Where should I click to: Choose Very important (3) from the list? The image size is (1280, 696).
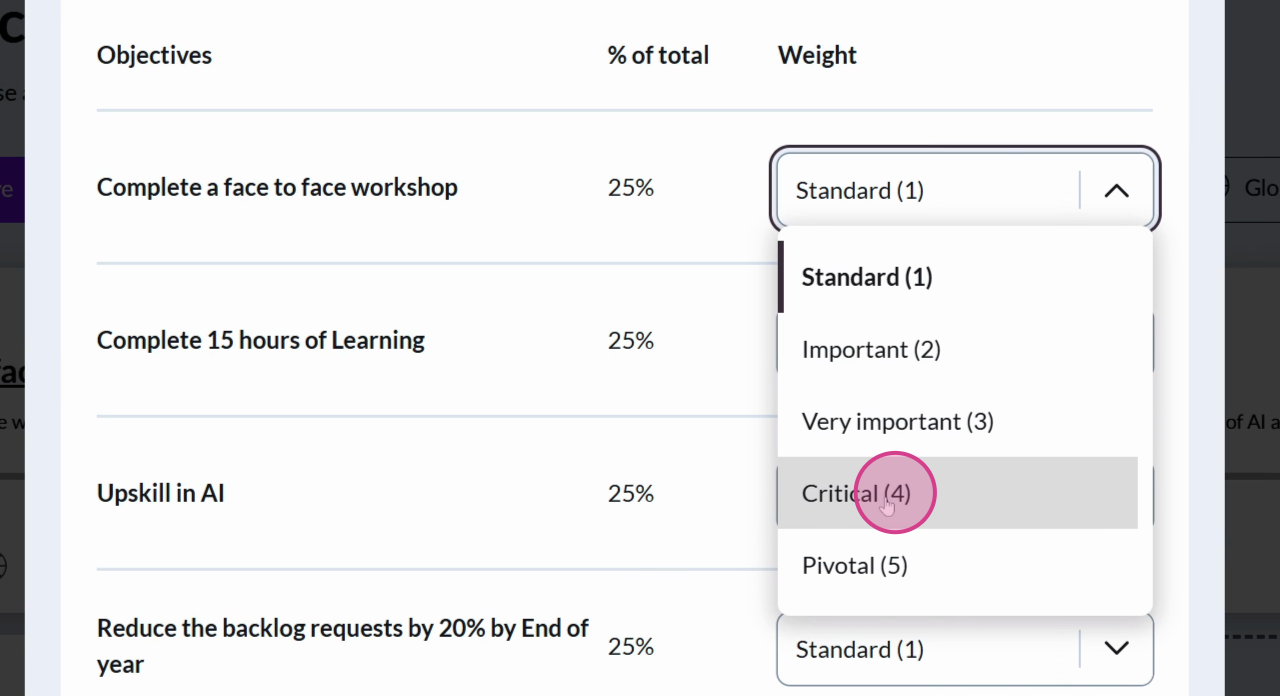pyautogui.click(x=897, y=421)
